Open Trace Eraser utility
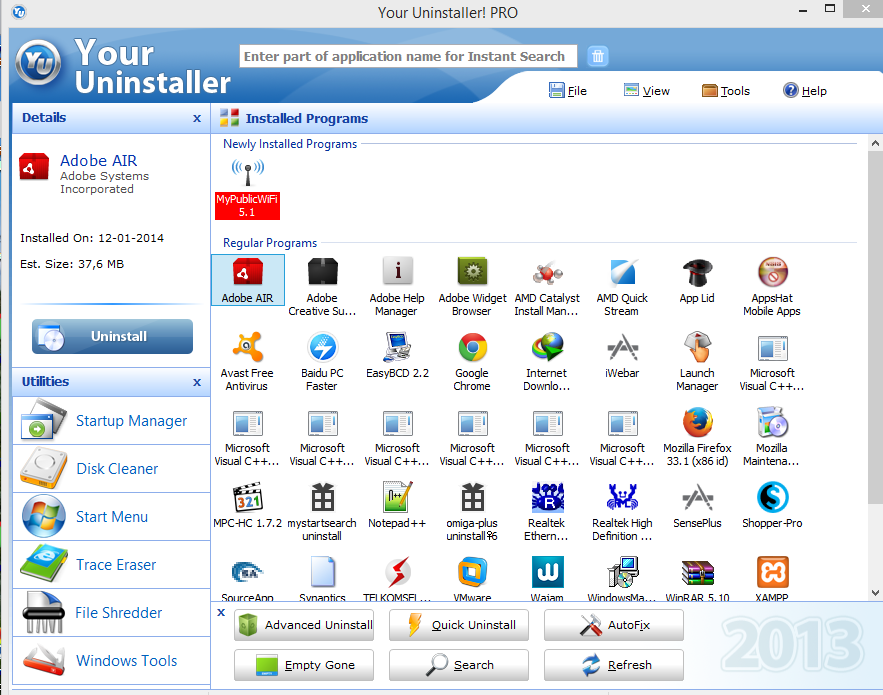This screenshot has width=883, height=695. click(112, 564)
